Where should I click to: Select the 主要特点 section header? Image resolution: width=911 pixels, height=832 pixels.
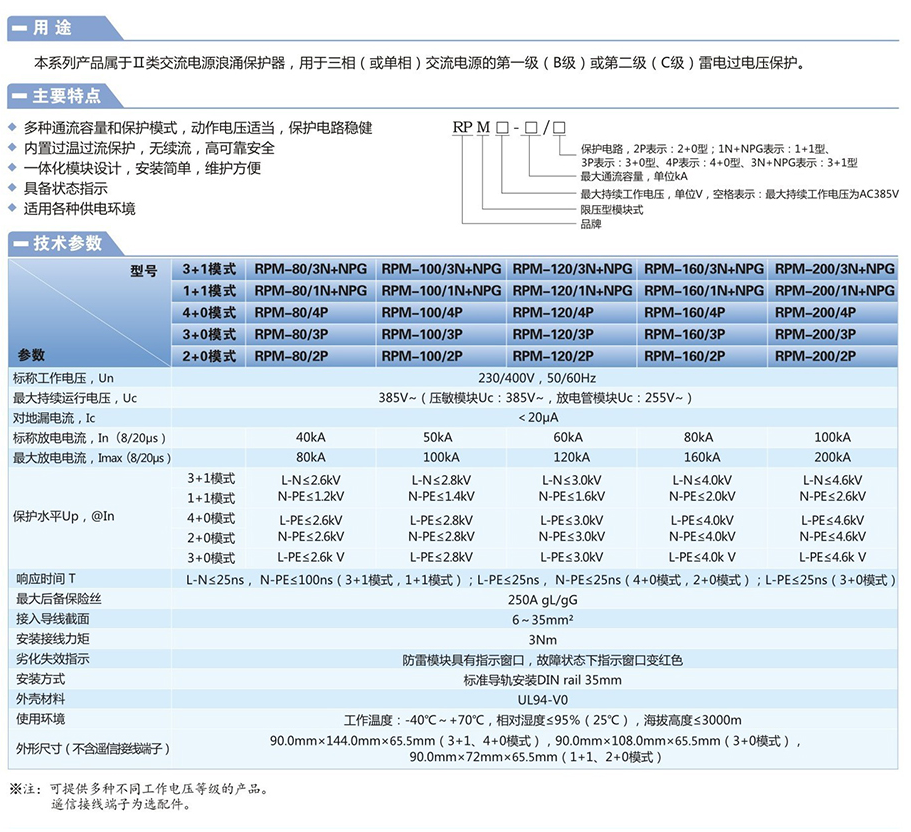(67, 96)
